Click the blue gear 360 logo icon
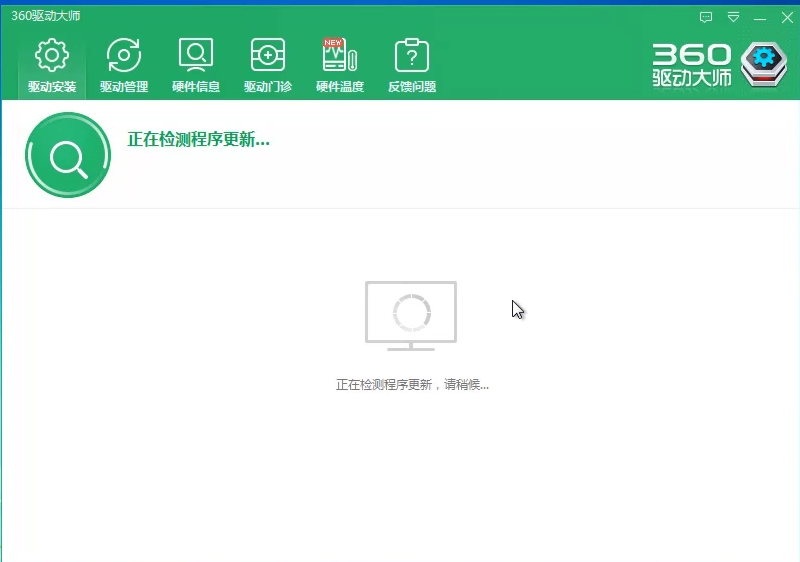 tap(764, 66)
